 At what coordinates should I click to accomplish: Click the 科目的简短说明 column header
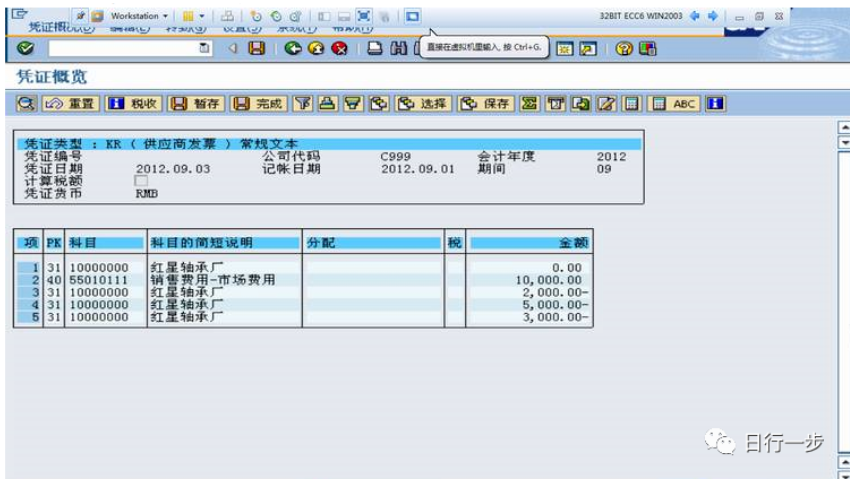[x=224, y=242]
